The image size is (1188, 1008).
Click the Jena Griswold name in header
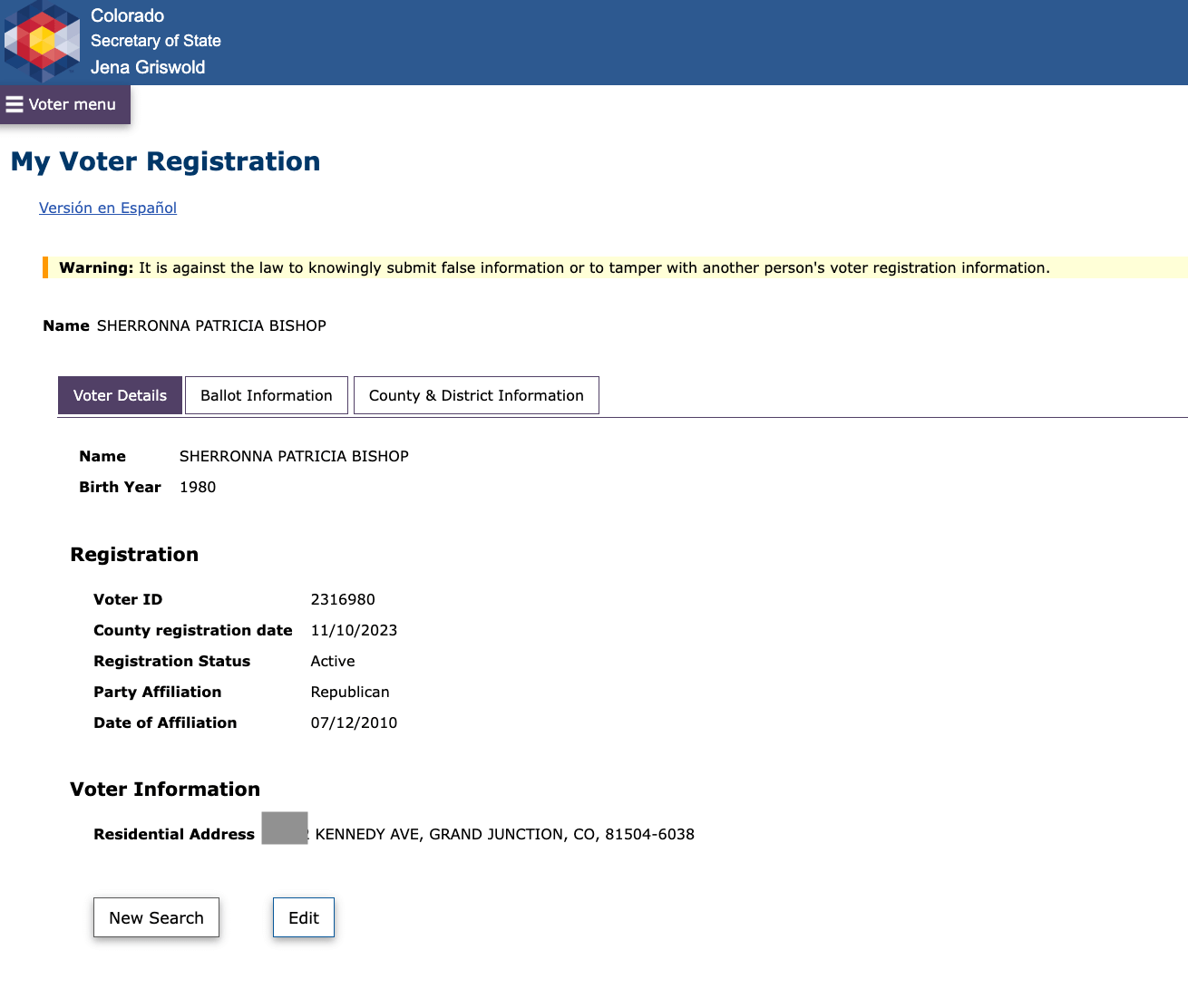pyautogui.click(x=148, y=67)
